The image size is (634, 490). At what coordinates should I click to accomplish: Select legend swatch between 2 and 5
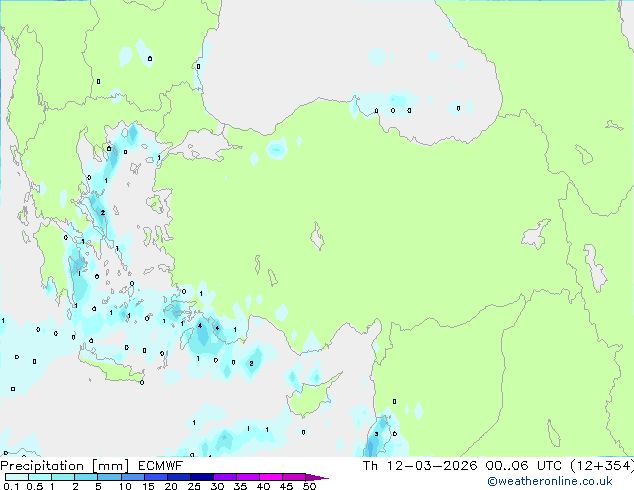87,478
